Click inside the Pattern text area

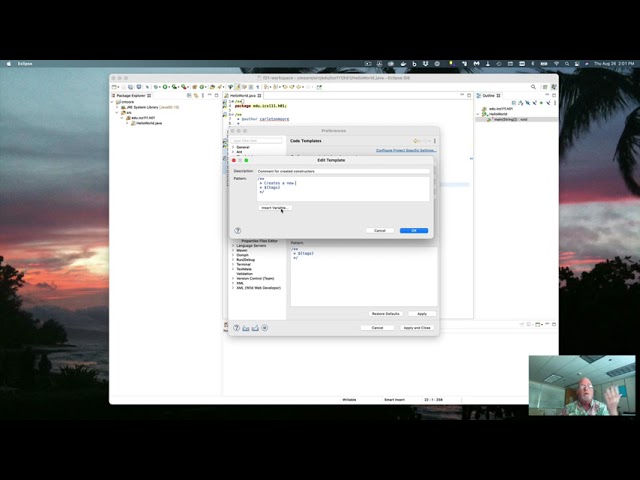click(343, 189)
